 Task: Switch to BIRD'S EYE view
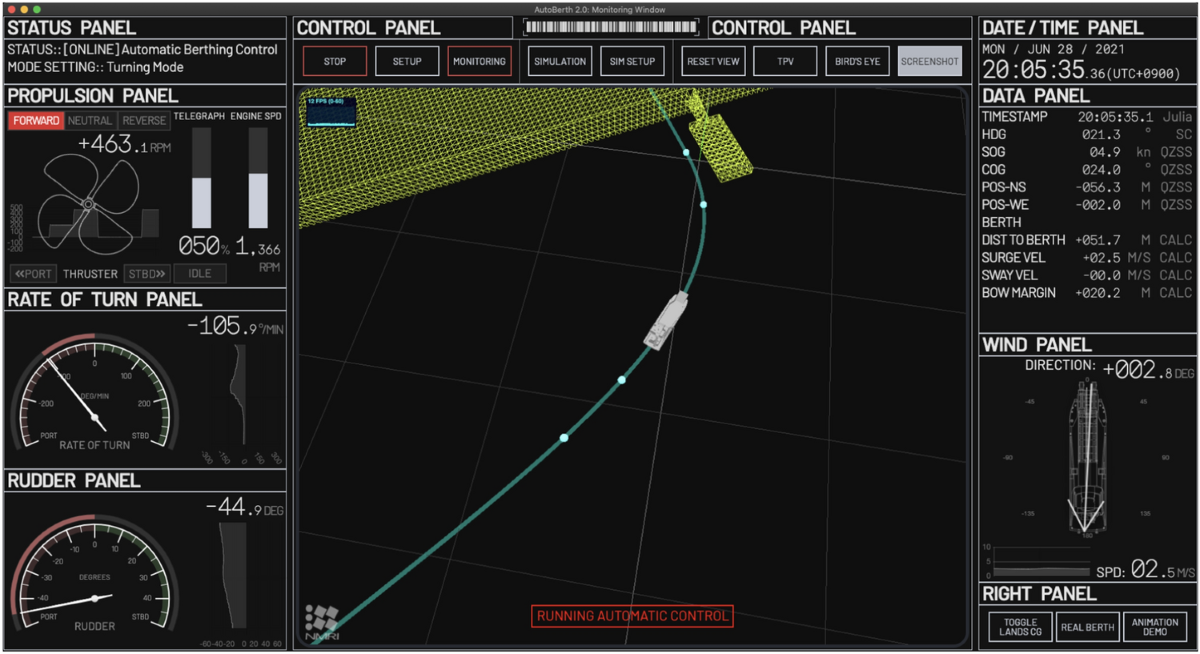tap(858, 62)
